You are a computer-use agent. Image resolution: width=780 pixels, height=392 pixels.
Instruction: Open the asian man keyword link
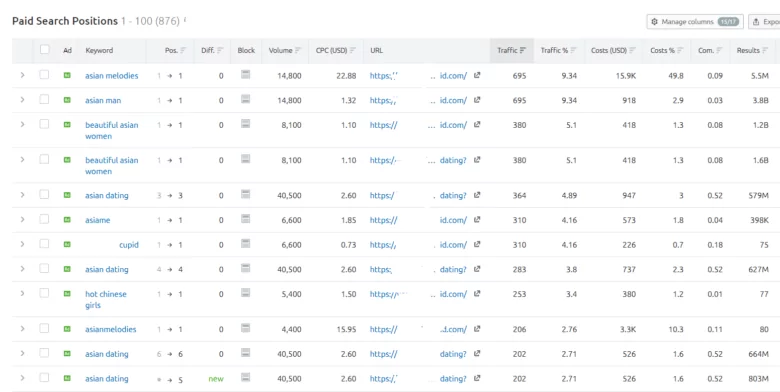pos(103,100)
